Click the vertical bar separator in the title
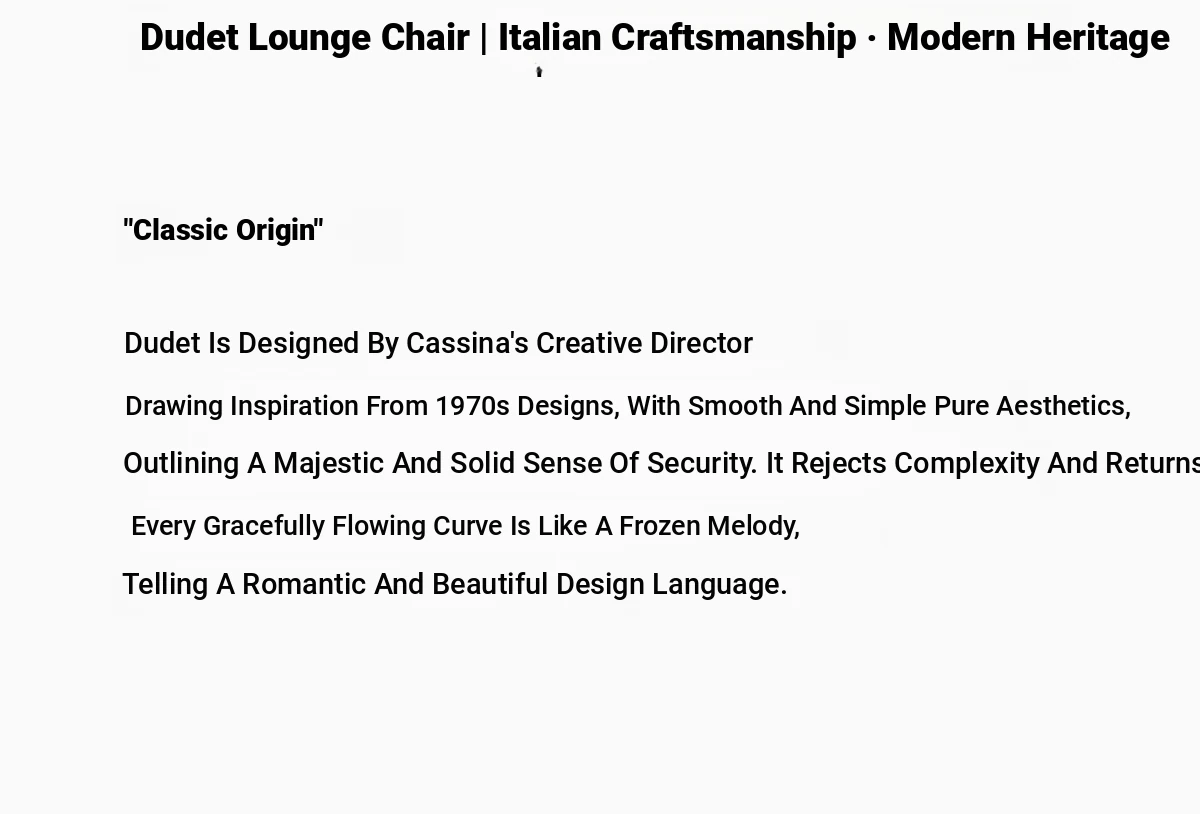1200x814 pixels. pos(484,38)
